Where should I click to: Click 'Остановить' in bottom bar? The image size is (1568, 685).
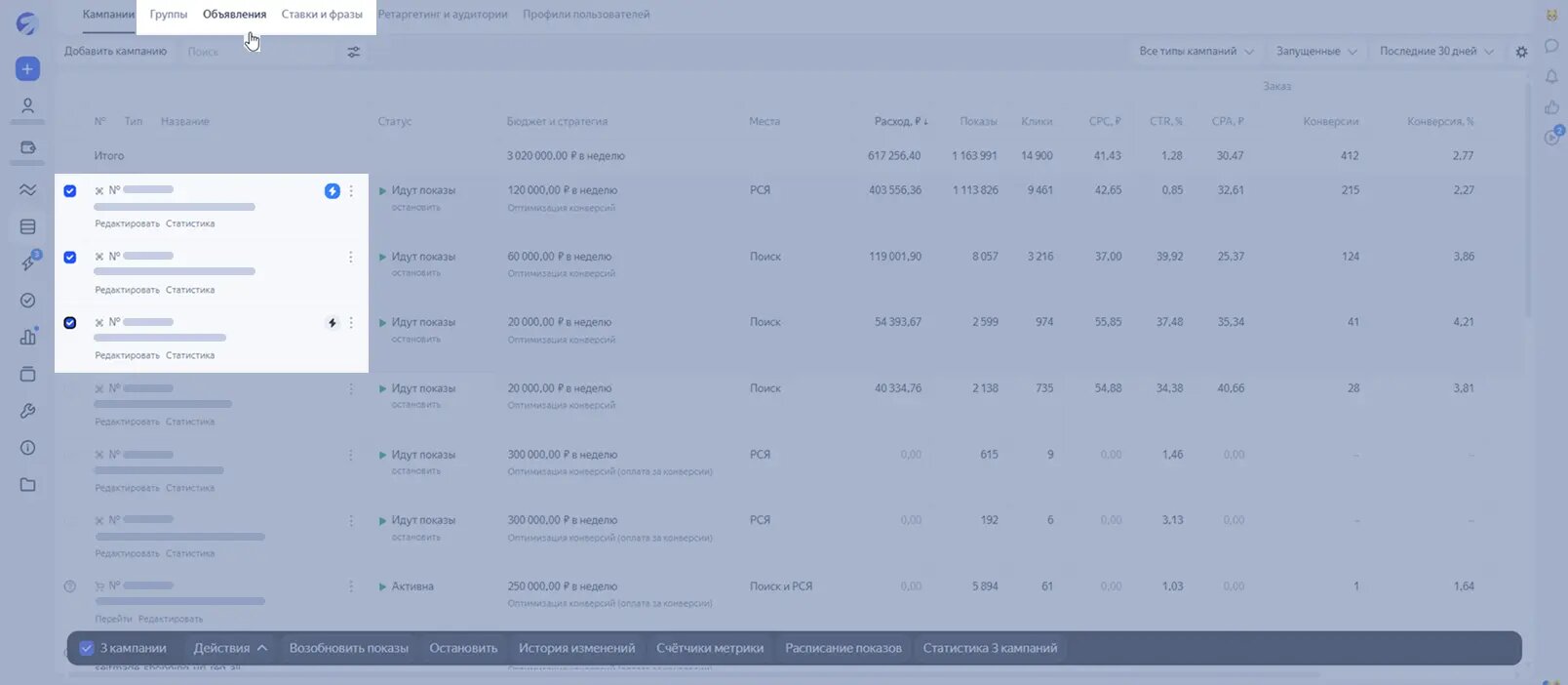coord(463,648)
